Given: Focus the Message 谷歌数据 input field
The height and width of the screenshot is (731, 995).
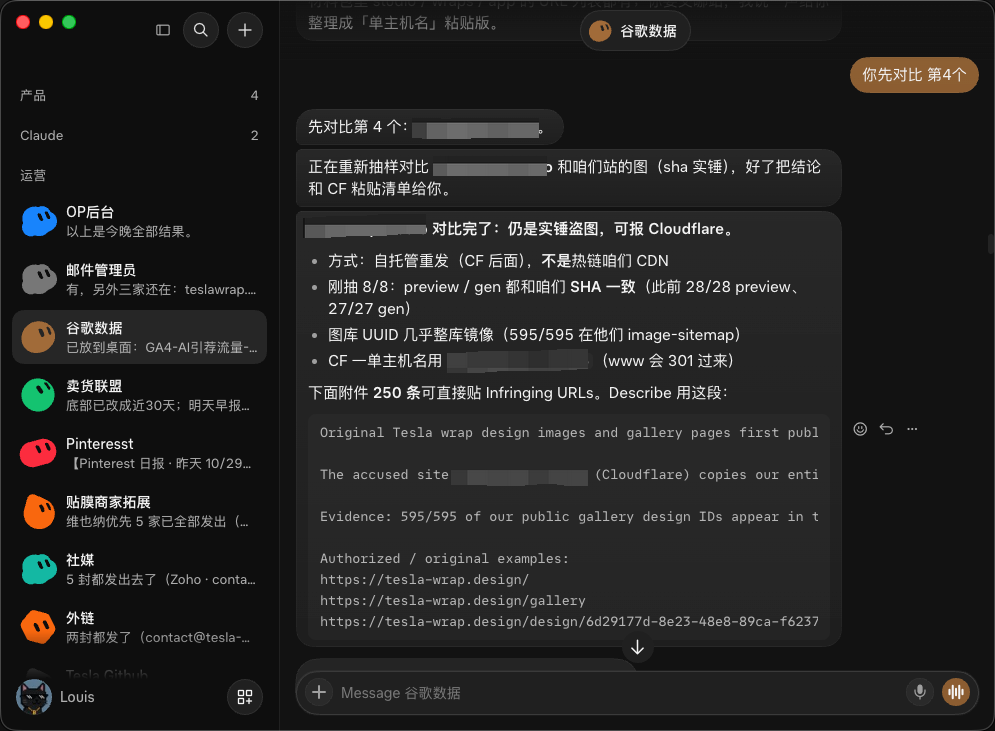Looking at the screenshot, I should click(619, 693).
